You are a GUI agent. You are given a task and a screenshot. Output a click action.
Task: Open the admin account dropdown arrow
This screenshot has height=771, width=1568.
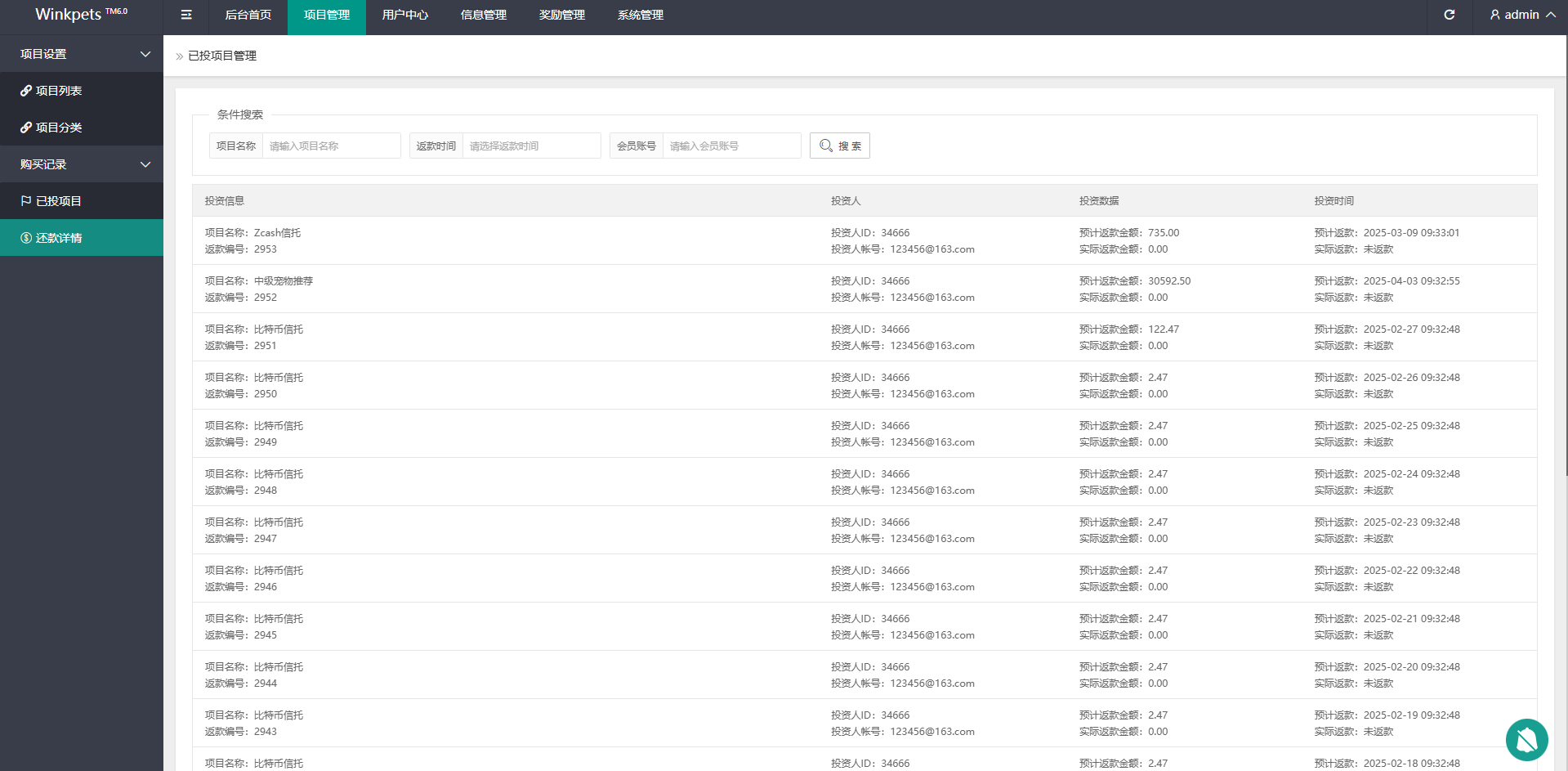pos(1550,15)
